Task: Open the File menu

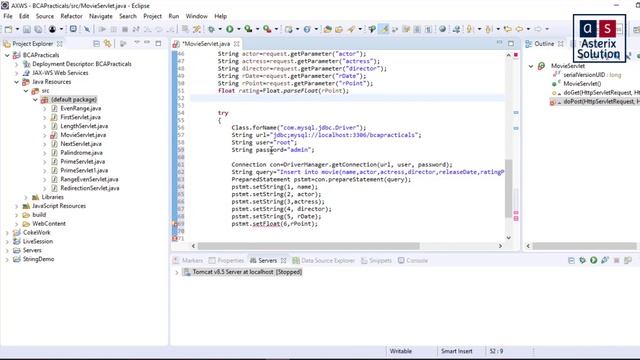Action: pyautogui.click(x=8, y=16)
